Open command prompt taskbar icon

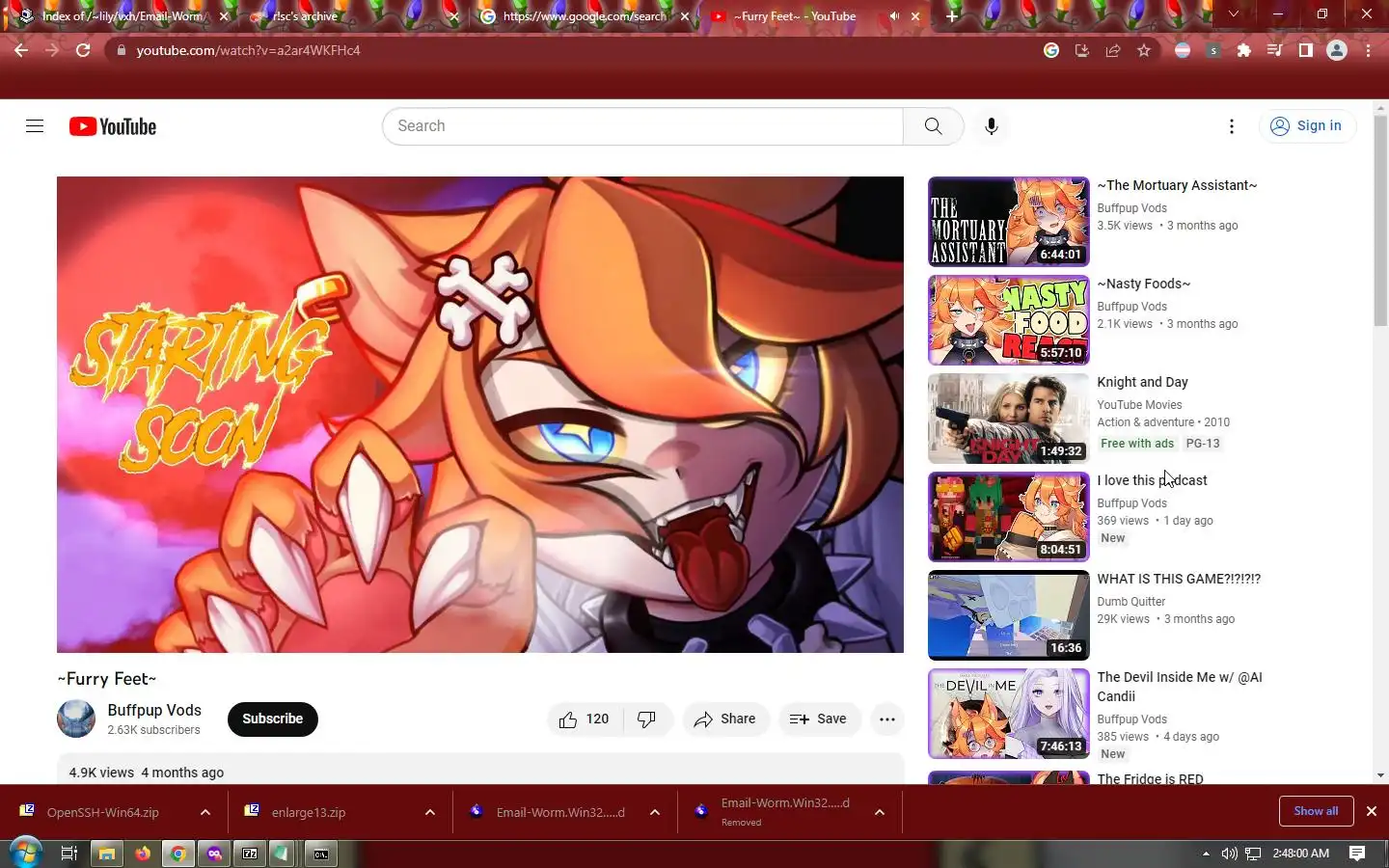[321, 854]
